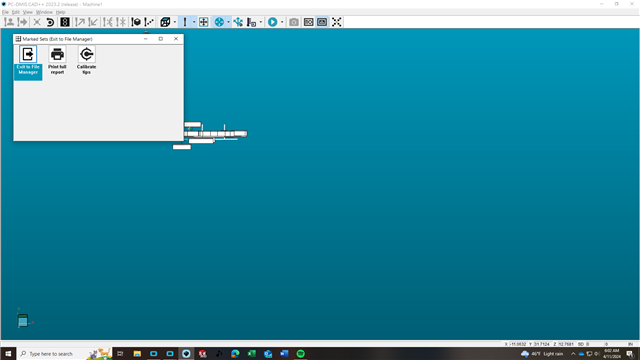Click the blue Execute play button
The image size is (640, 360).
(x=273, y=22)
